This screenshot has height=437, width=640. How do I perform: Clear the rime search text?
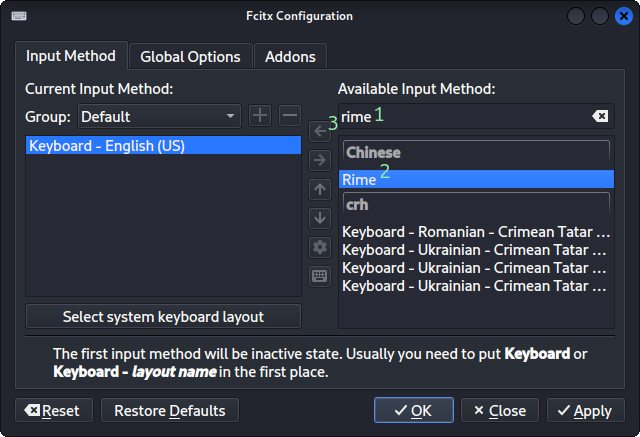600,117
